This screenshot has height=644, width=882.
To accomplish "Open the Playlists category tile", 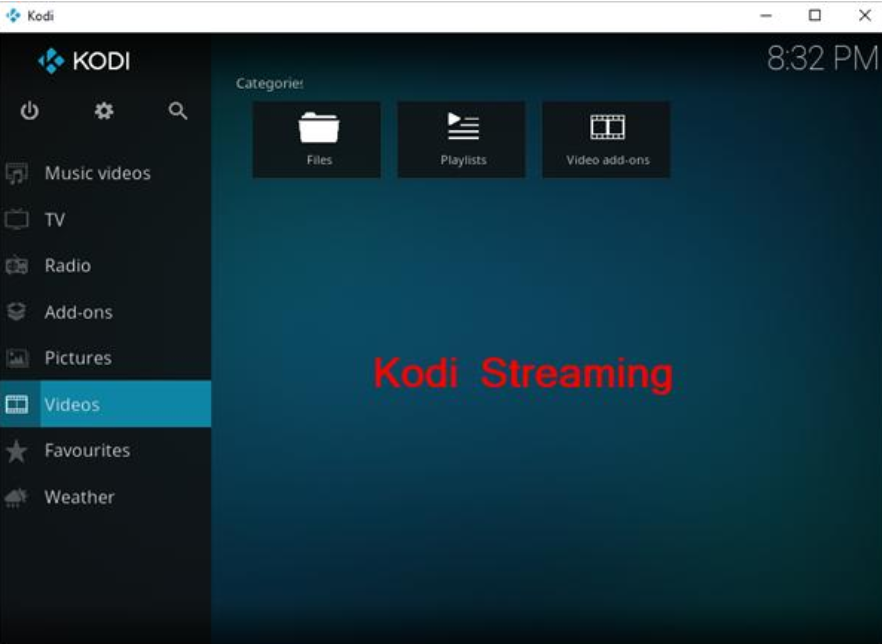I will point(461,140).
